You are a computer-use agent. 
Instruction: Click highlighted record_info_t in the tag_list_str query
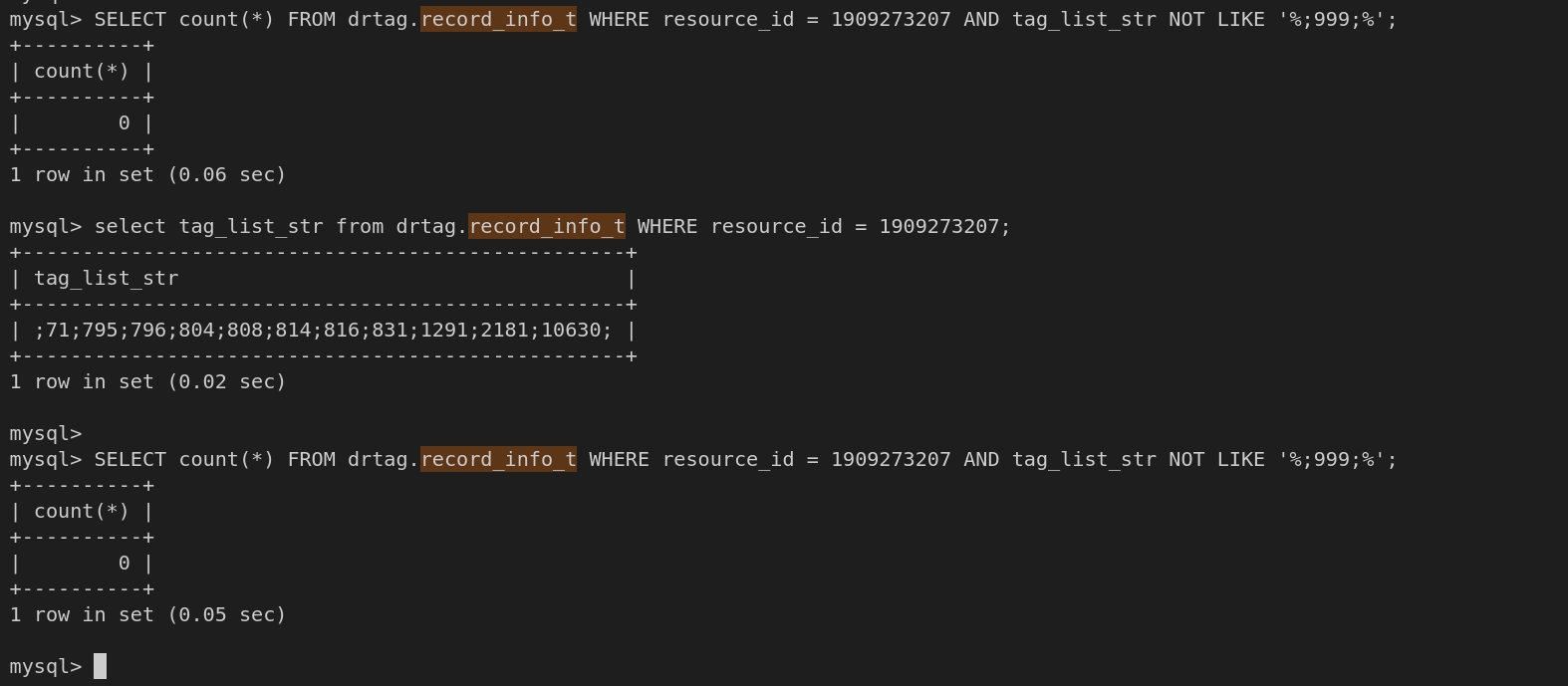point(547,226)
